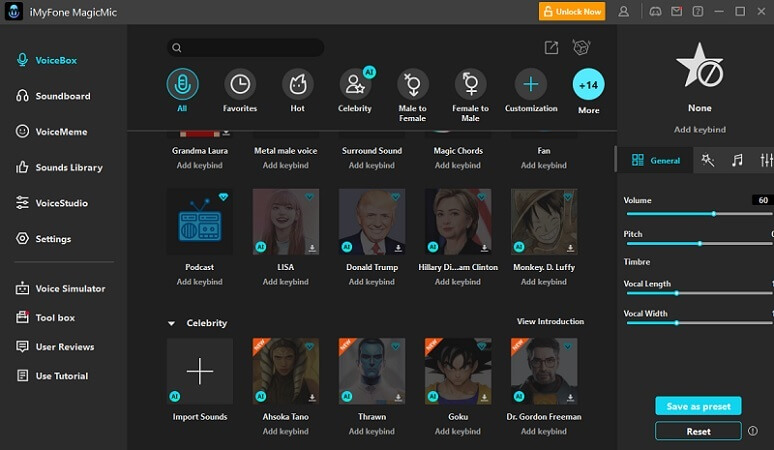Download the Hillary Clinton voice
This screenshot has width=774, height=450.
point(484,248)
